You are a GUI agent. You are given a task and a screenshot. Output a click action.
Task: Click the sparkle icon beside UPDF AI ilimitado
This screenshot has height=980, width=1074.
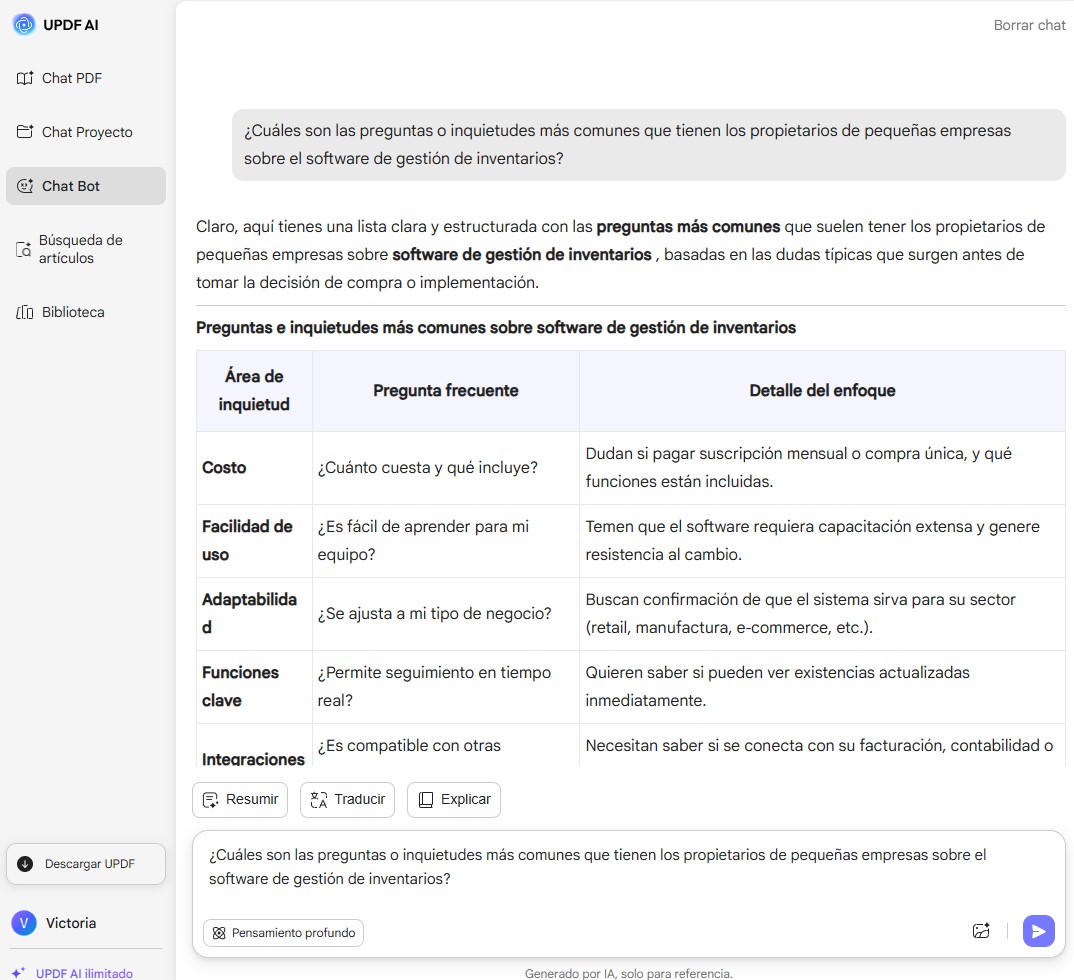[19, 972]
